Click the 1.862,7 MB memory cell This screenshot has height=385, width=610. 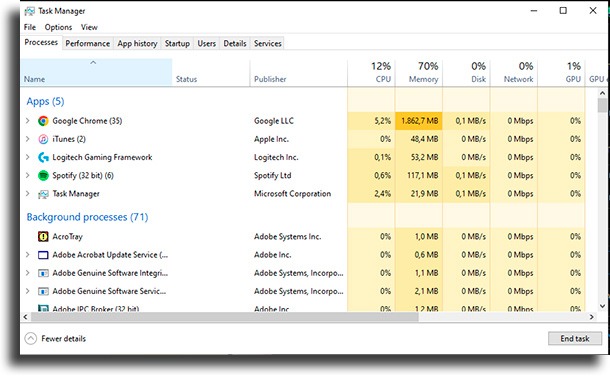pos(419,121)
